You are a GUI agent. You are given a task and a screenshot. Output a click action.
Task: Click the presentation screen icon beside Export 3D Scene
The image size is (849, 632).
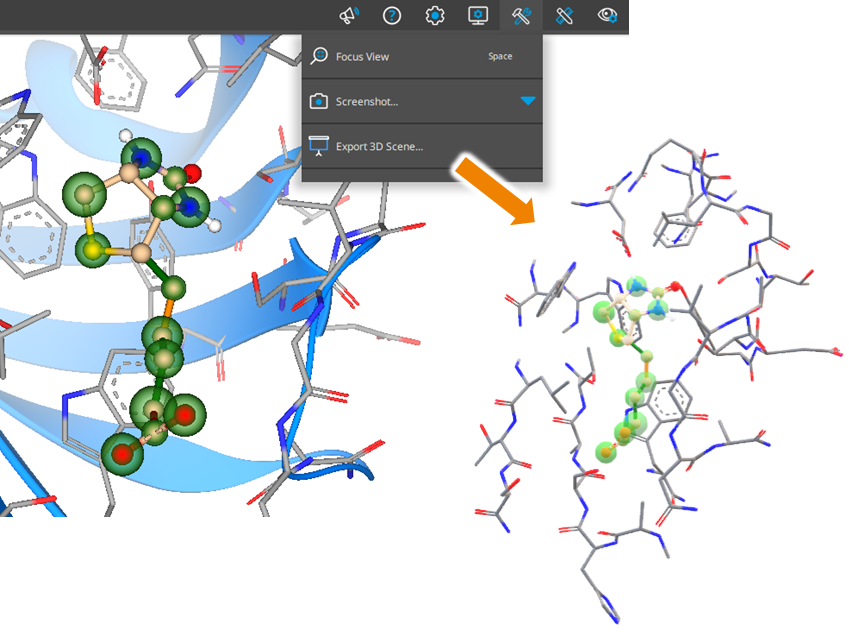[318, 146]
